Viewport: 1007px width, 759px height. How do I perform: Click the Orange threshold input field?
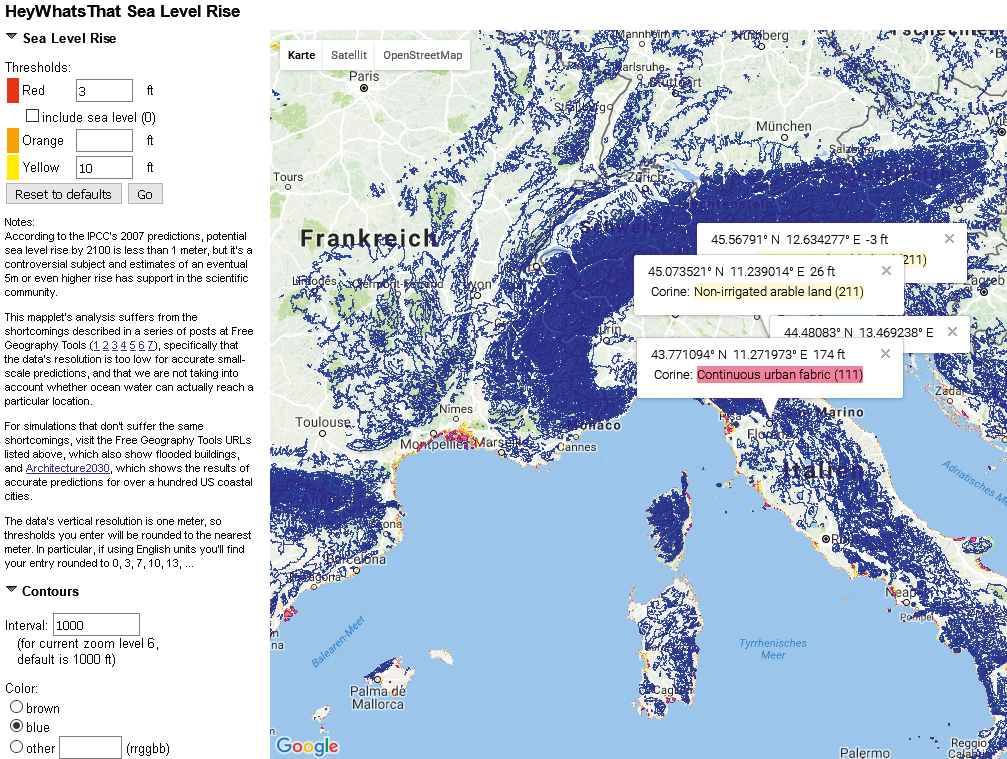pyautogui.click(x=104, y=141)
